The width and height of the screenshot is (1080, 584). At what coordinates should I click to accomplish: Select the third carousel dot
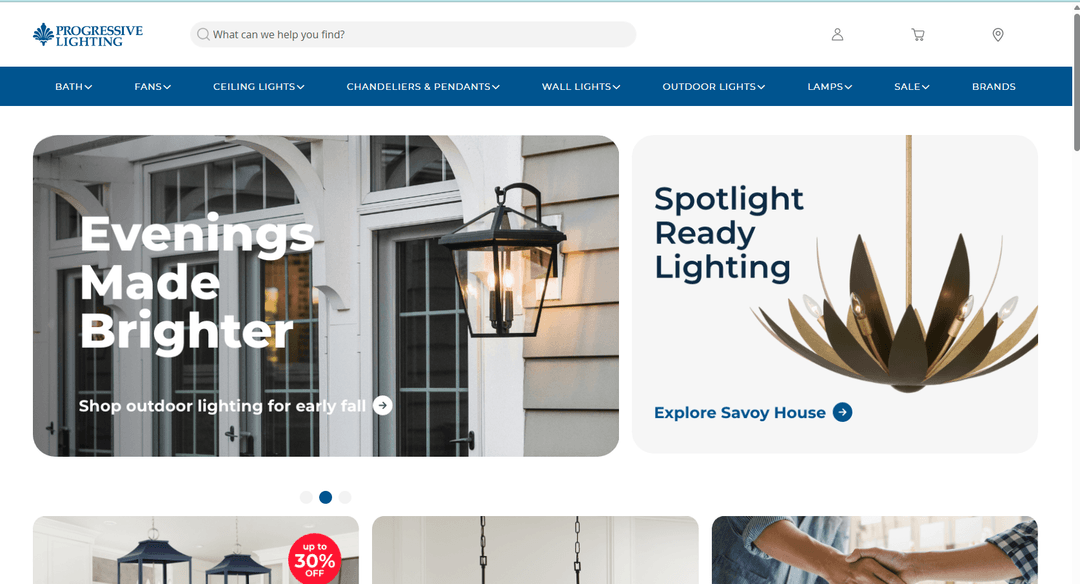pyautogui.click(x=345, y=497)
